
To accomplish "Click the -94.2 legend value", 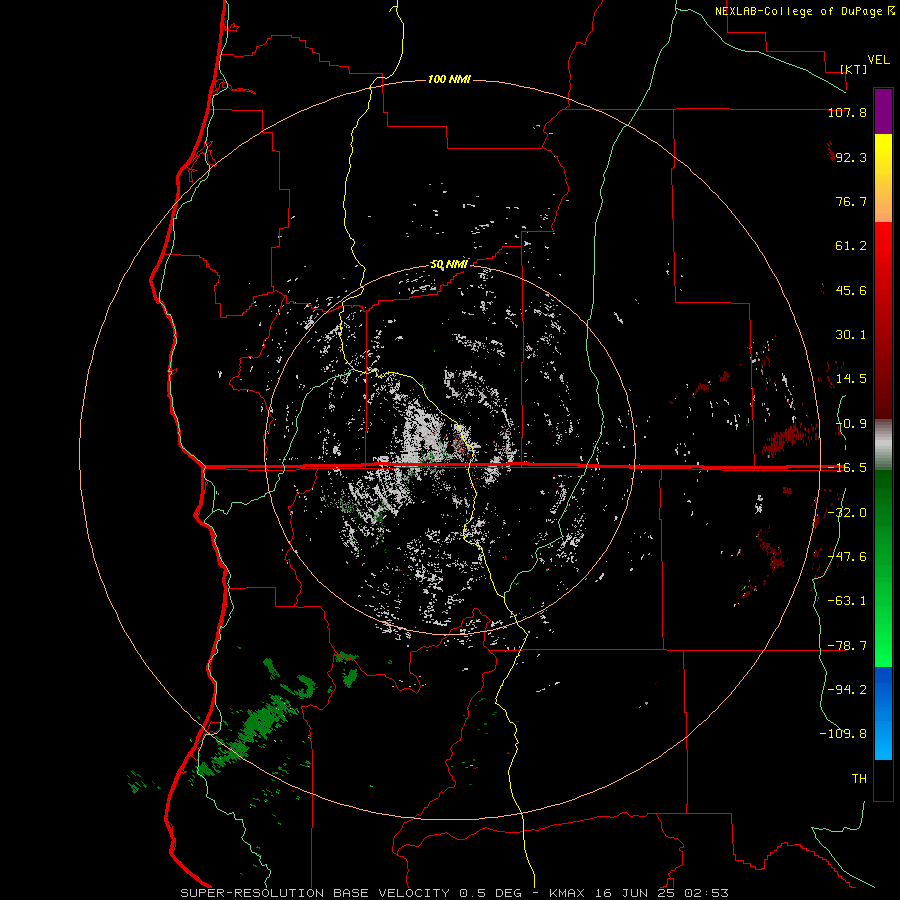I will (847, 690).
